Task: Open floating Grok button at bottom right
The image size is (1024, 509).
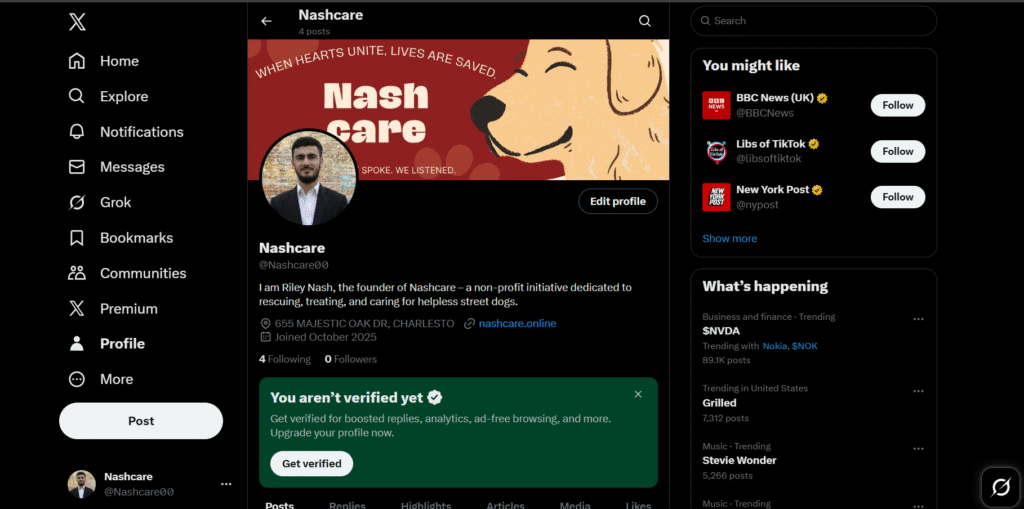Action: coord(1000,487)
